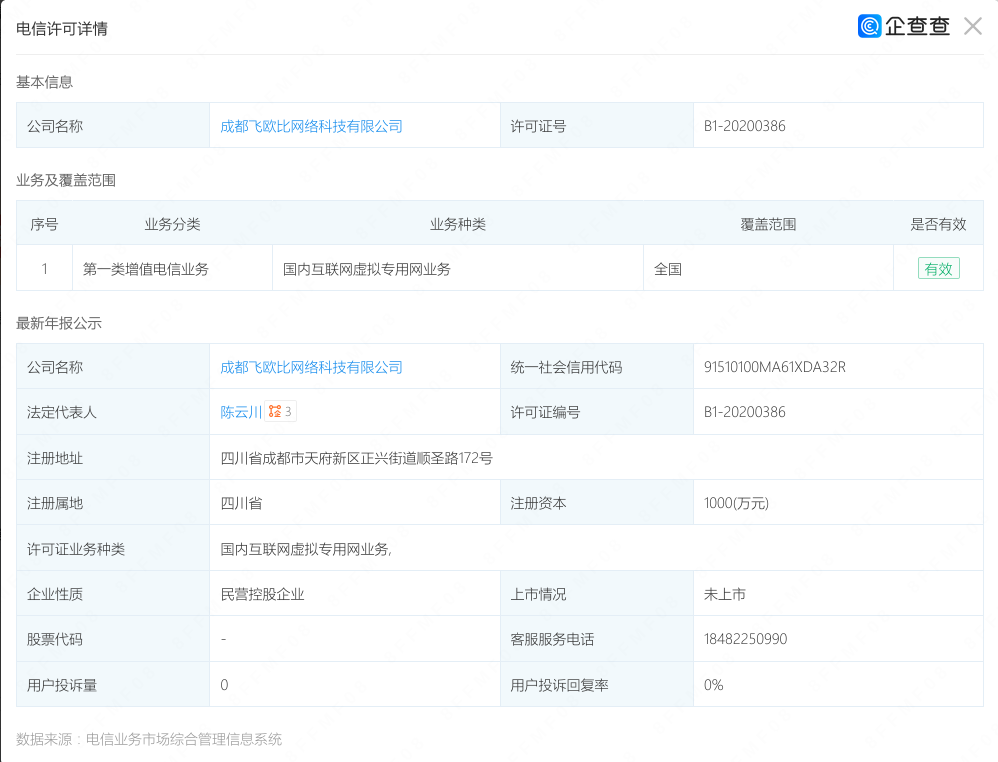
Task: Click customer service phone 18482250990
Action: 745,639
